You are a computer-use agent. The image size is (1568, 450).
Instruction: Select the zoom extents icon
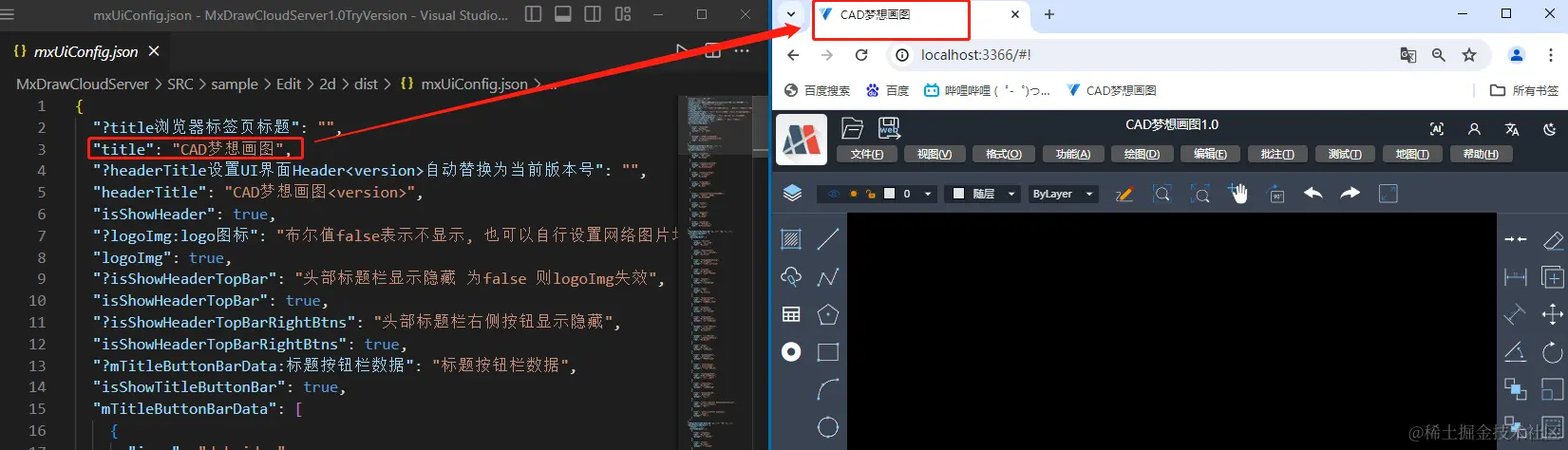pos(1200,194)
